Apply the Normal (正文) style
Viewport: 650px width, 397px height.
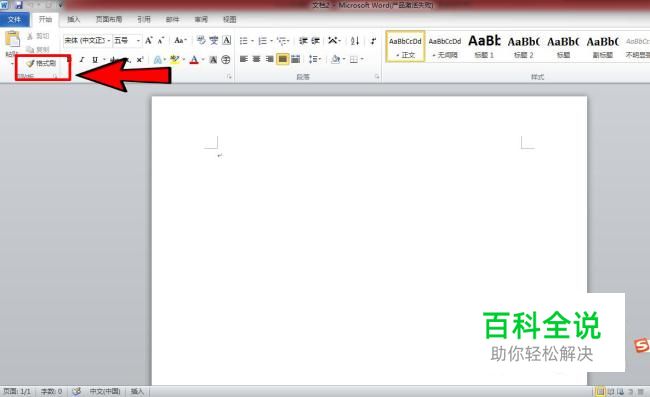point(405,46)
